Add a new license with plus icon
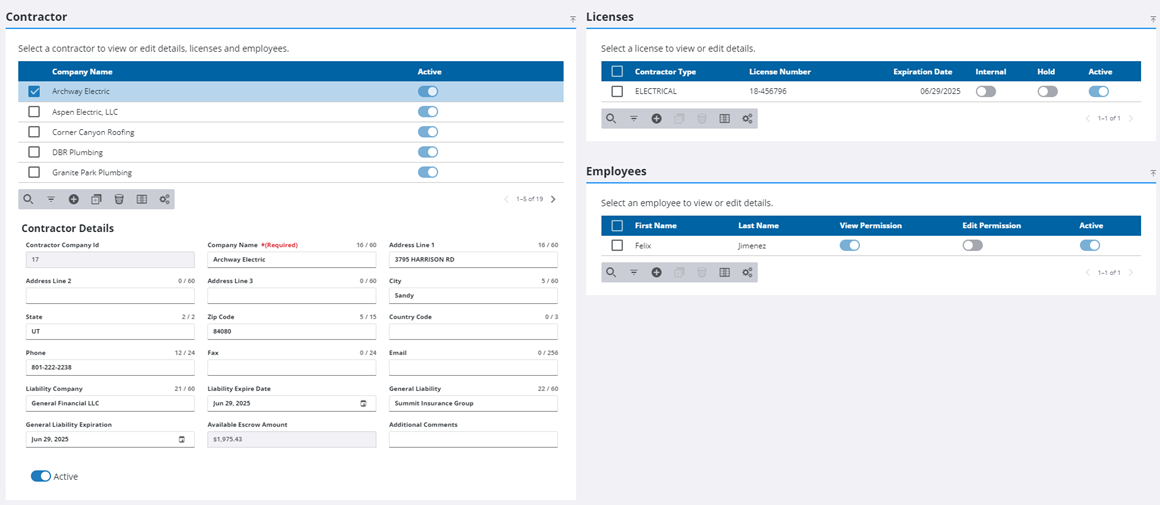The width and height of the screenshot is (1160, 505). 656,118
